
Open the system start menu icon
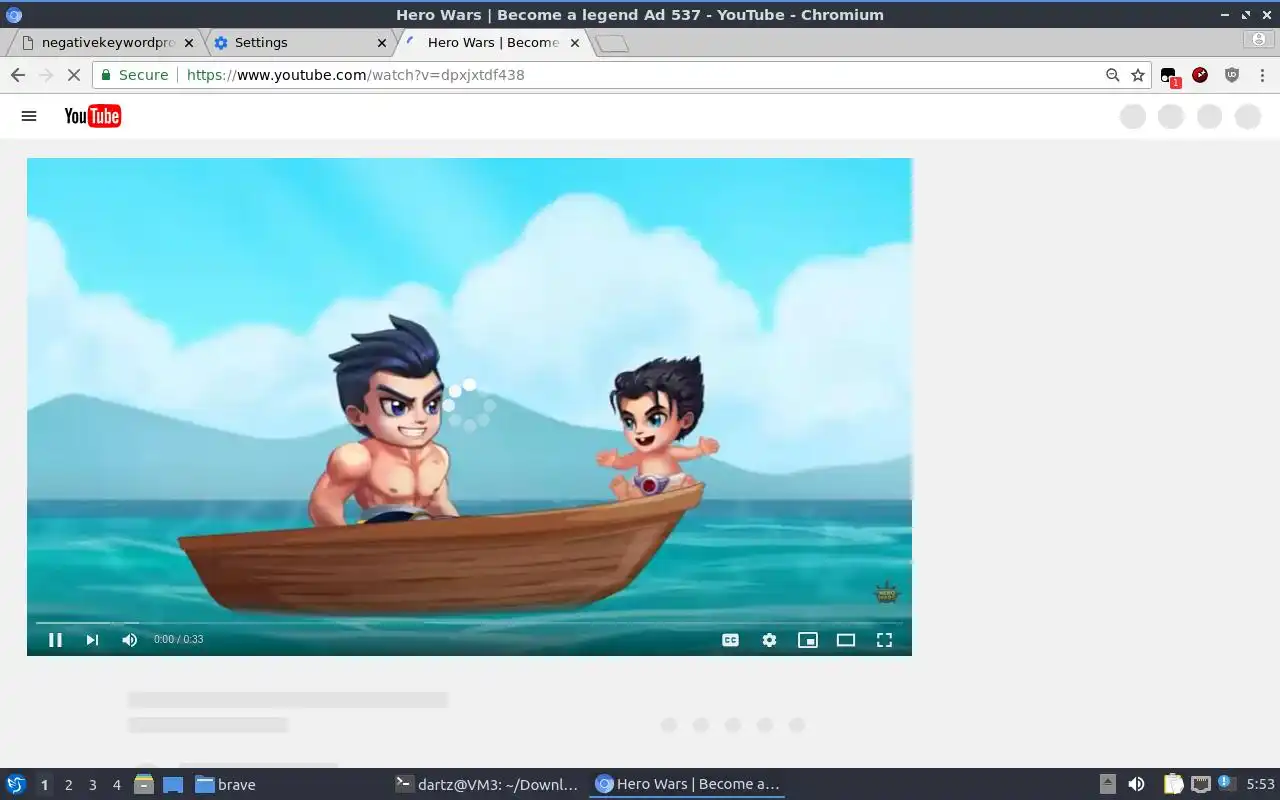tap(16, 784)
